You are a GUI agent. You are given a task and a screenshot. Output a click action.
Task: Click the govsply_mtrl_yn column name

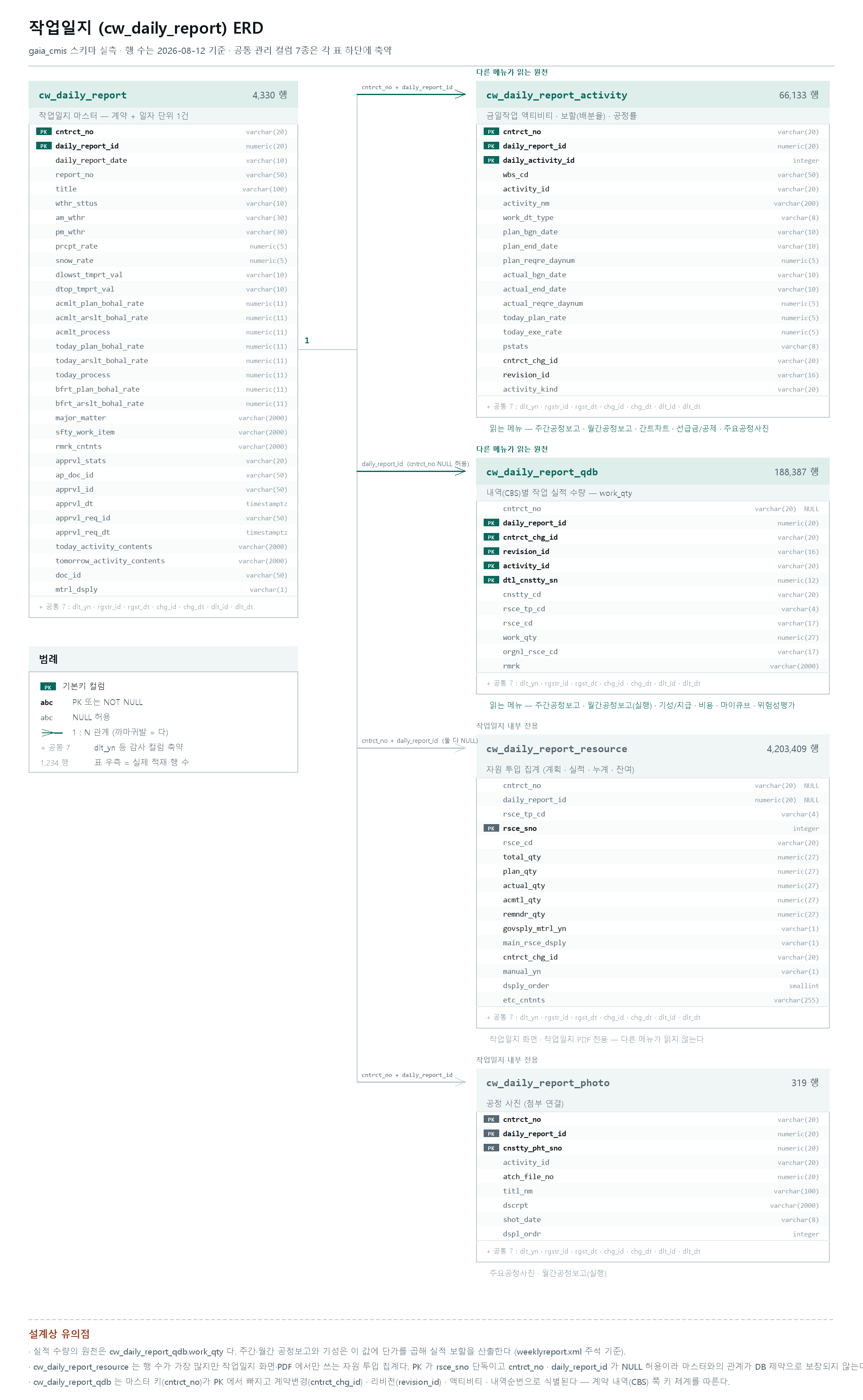pos(534,928)
